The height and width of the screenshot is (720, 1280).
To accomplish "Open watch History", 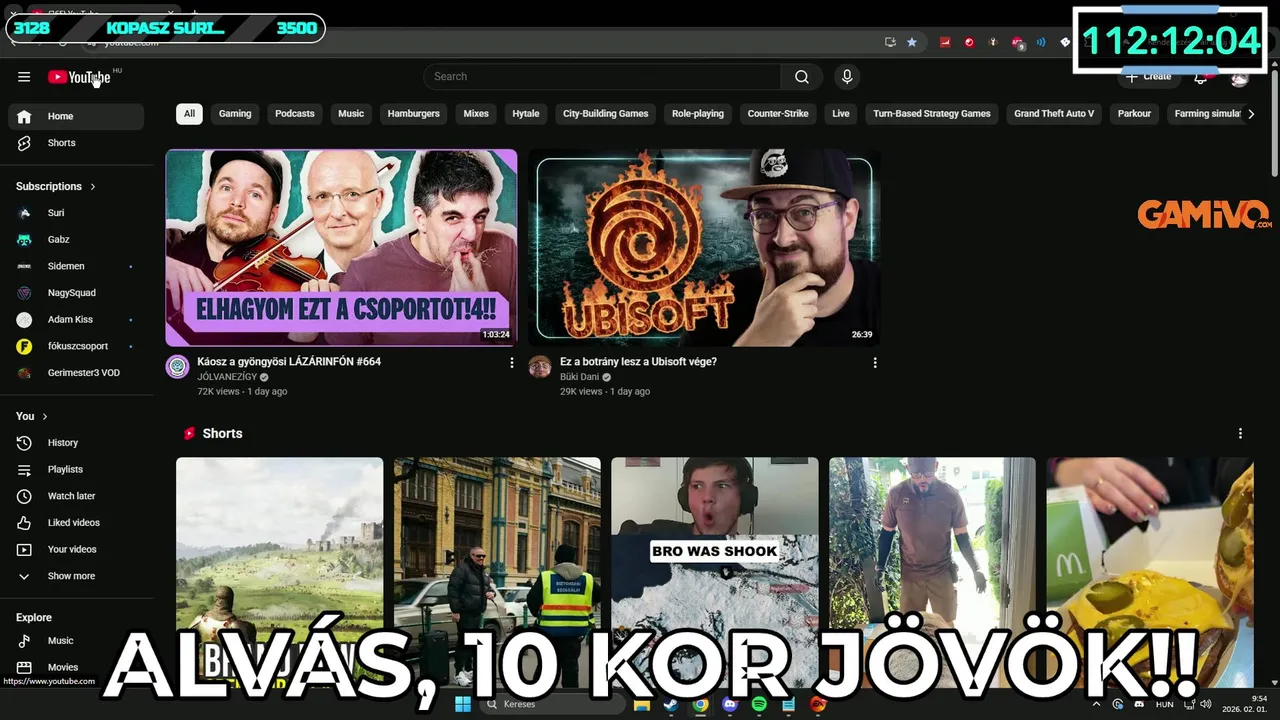I will pos(76,443).
